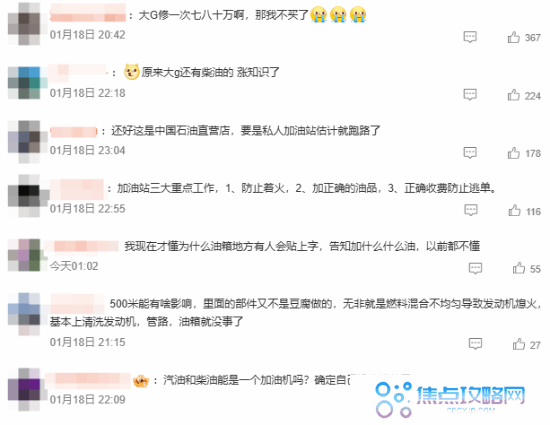Like the comment with 367 likes

(x=514, y=37)
